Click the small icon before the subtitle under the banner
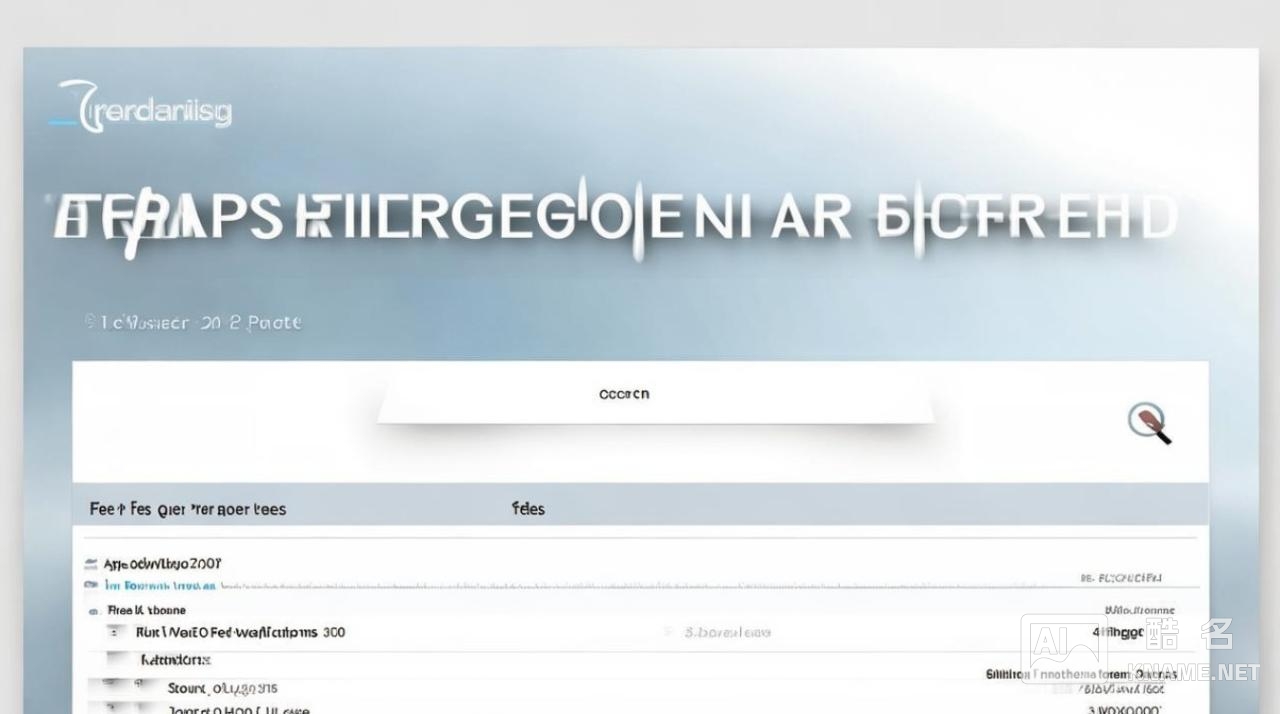 coord(90,322)
